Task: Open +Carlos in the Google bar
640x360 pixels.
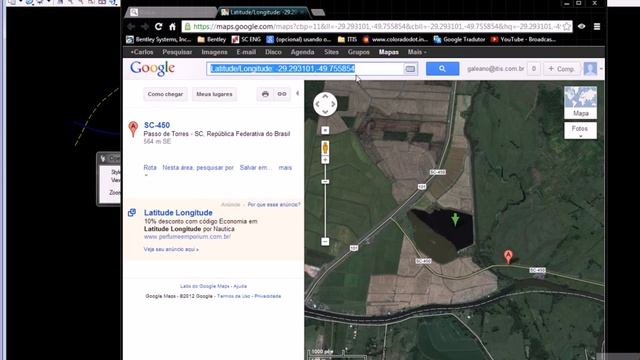Action: tap(142, 52)
